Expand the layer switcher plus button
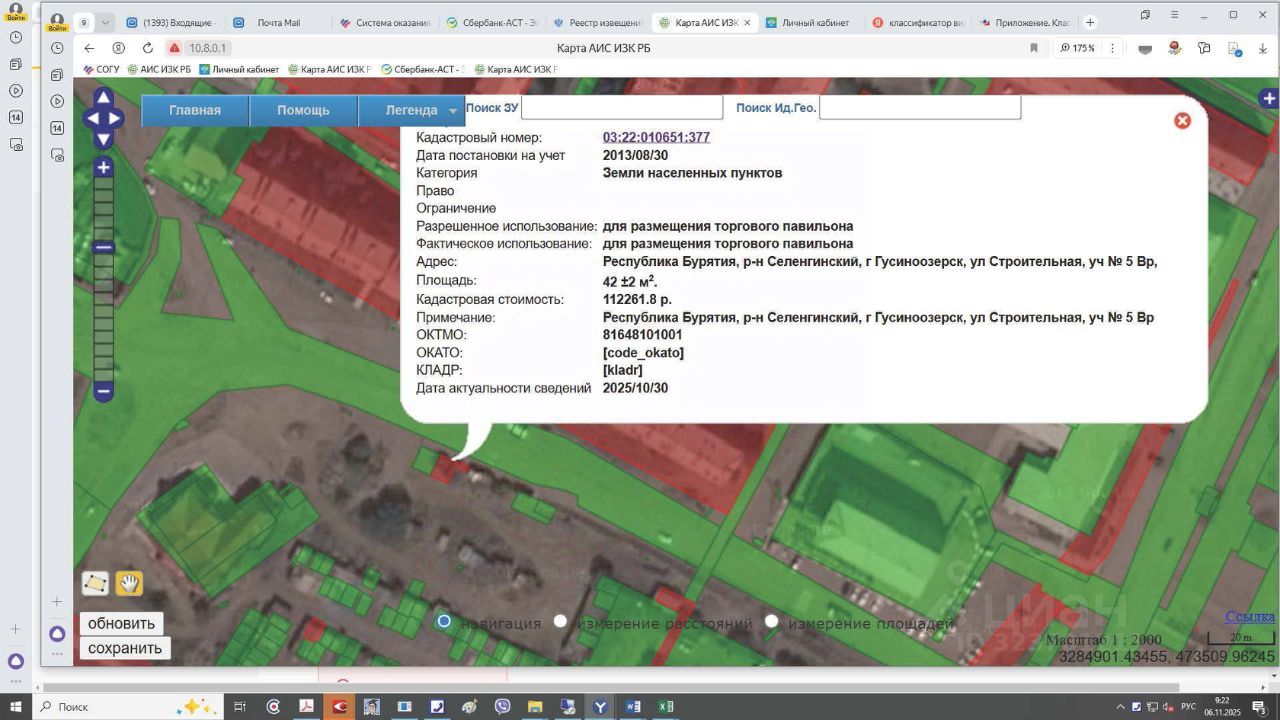Image resolution: width=1280 pixels, height=720 pixels. click(1269, 98)
